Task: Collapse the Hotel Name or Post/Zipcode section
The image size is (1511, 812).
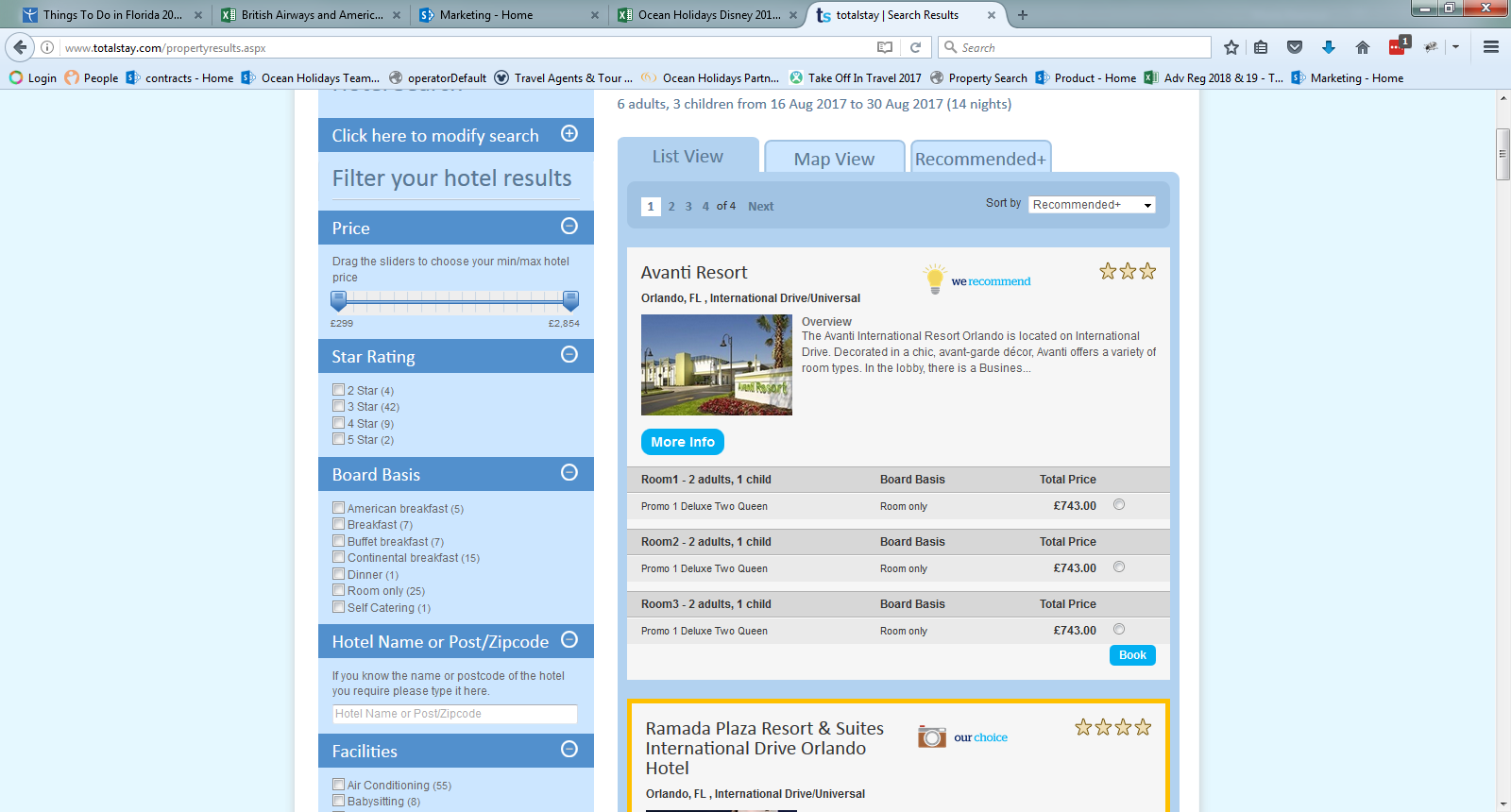Action: coord(569,639)
